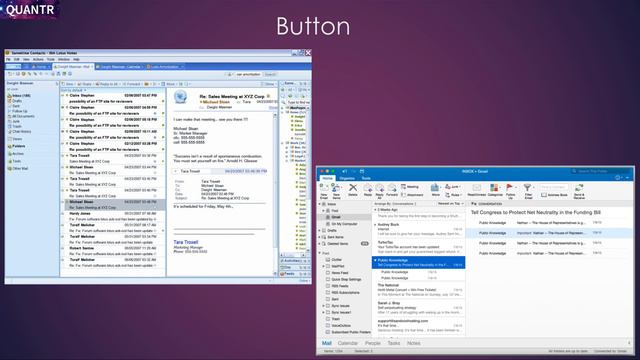Click Mail in Outlook bottom navigation
Viewport: 640px width, 360px height.
point(327,343)
